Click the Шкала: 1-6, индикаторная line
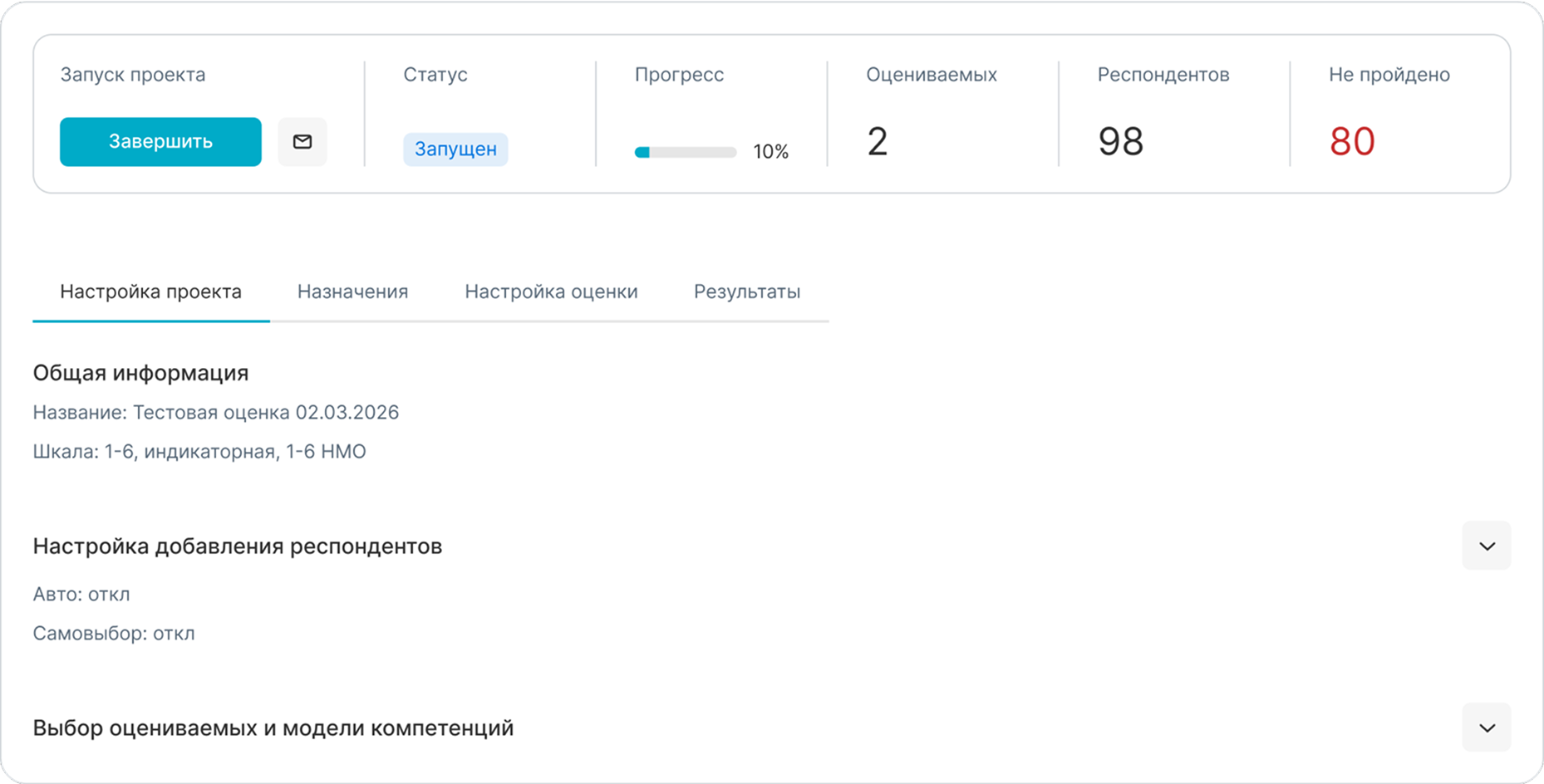Image resolution: width=1544 pixels, height=784 pixels. [199, 452]
